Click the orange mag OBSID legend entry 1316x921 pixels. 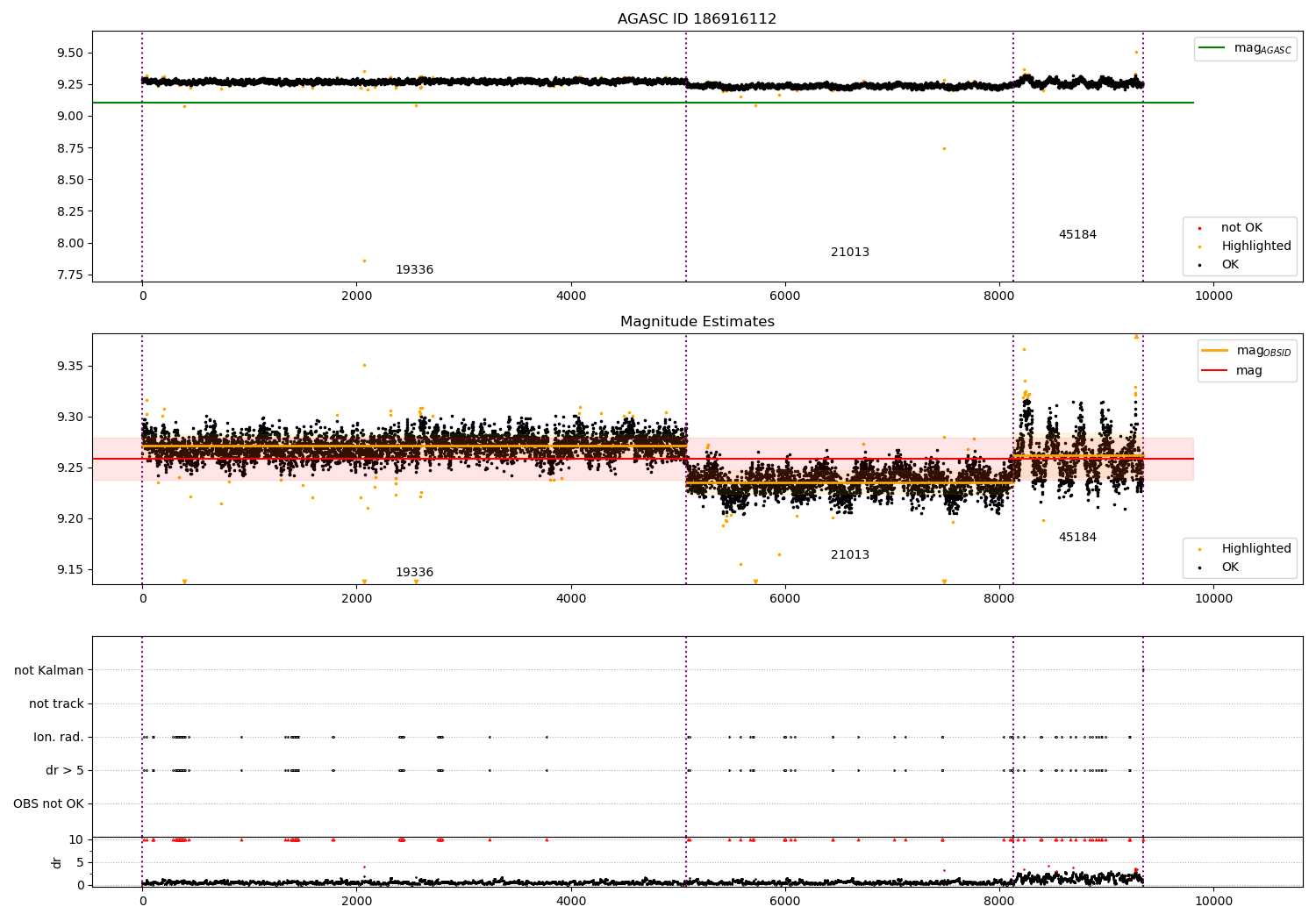click(1247, 351)
